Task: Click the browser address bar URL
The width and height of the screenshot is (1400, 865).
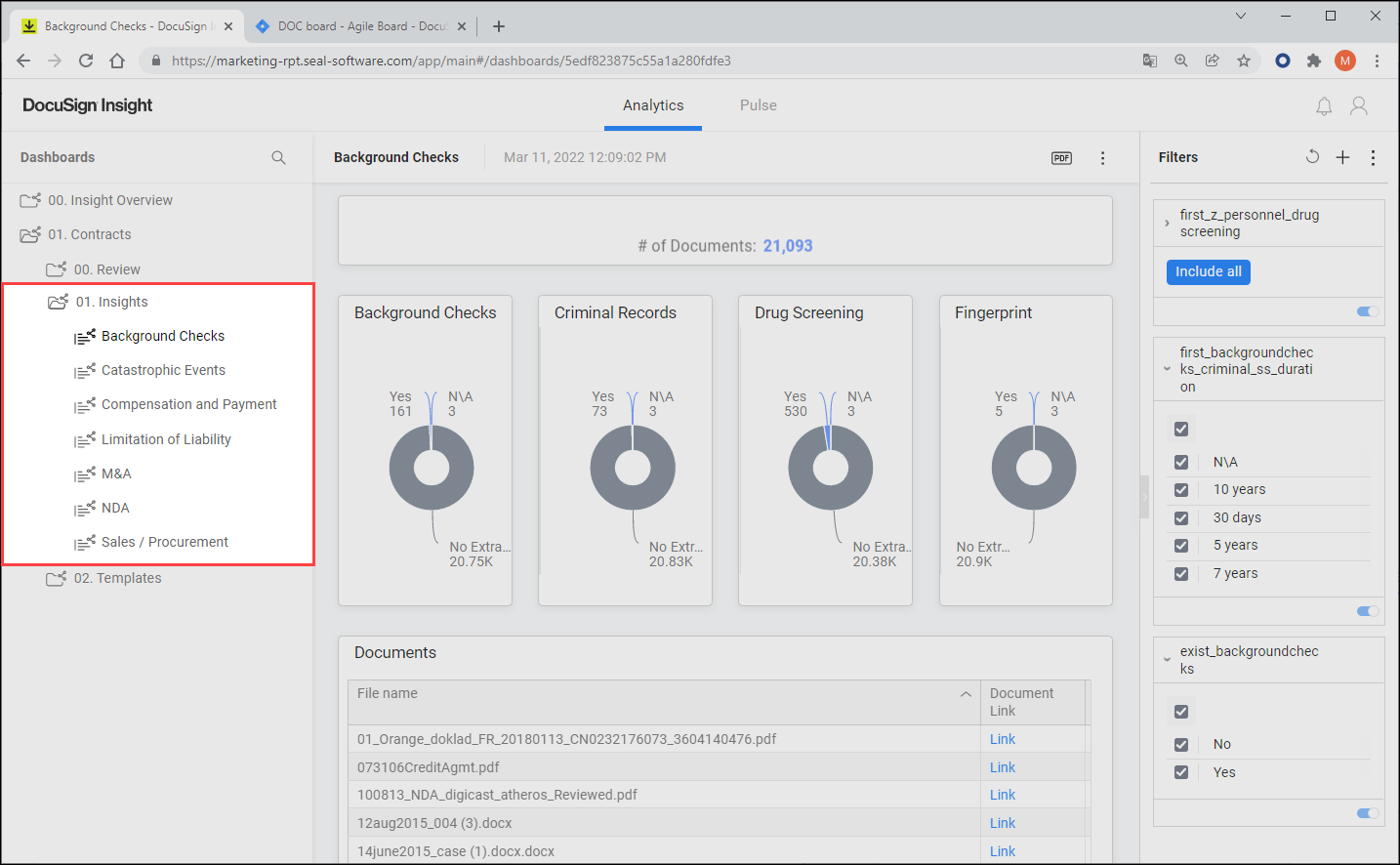Action: point(451,61)
